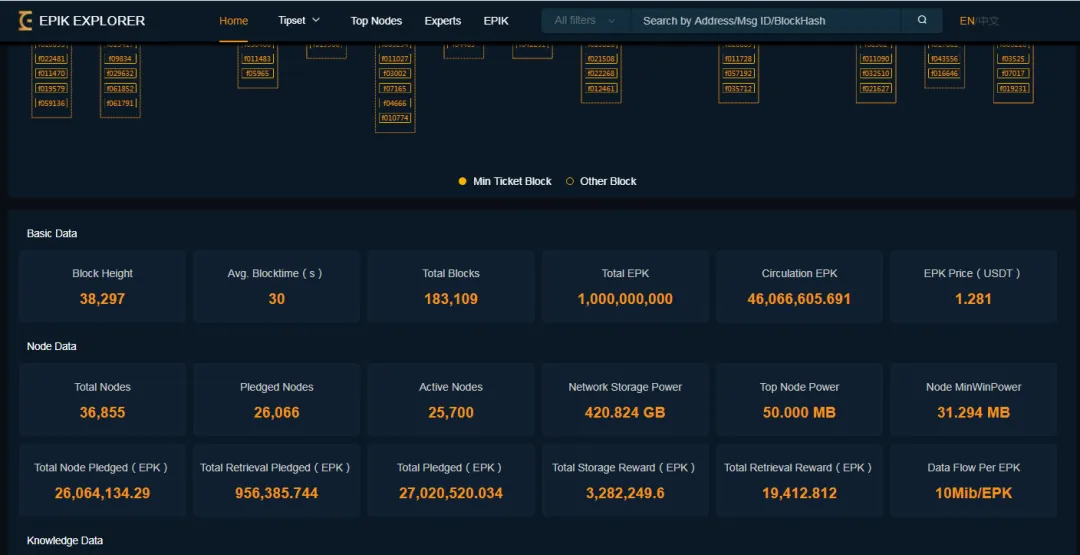1080x555 pixels.
Task: Click Pledged Nodes value 26,066
Action: point(276,412)
